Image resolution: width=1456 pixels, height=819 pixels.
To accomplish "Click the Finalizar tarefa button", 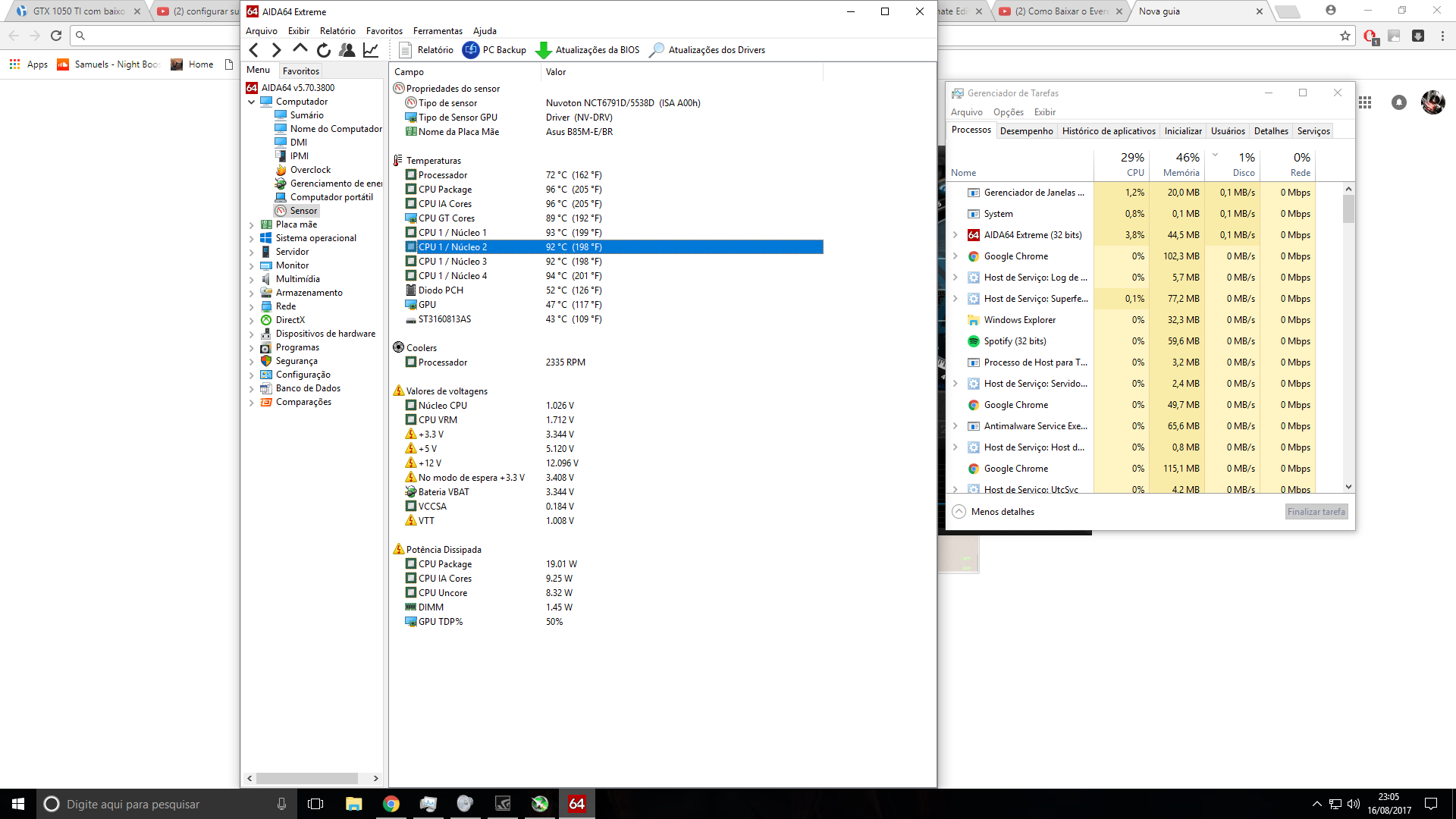I will [1316, 512].
